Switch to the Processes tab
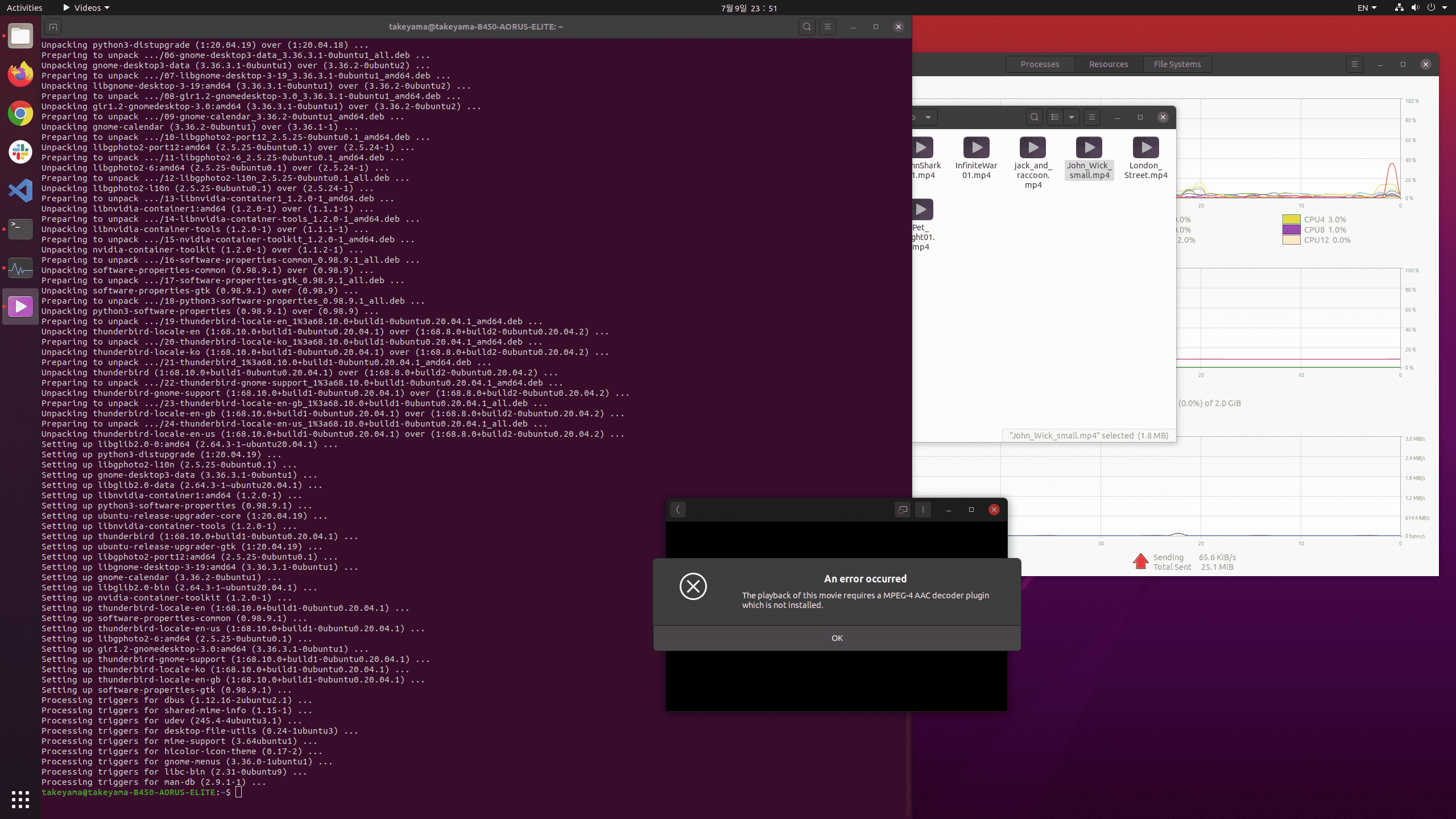1456x819 pixels. pyautogui.click(x=1040, y=64)
